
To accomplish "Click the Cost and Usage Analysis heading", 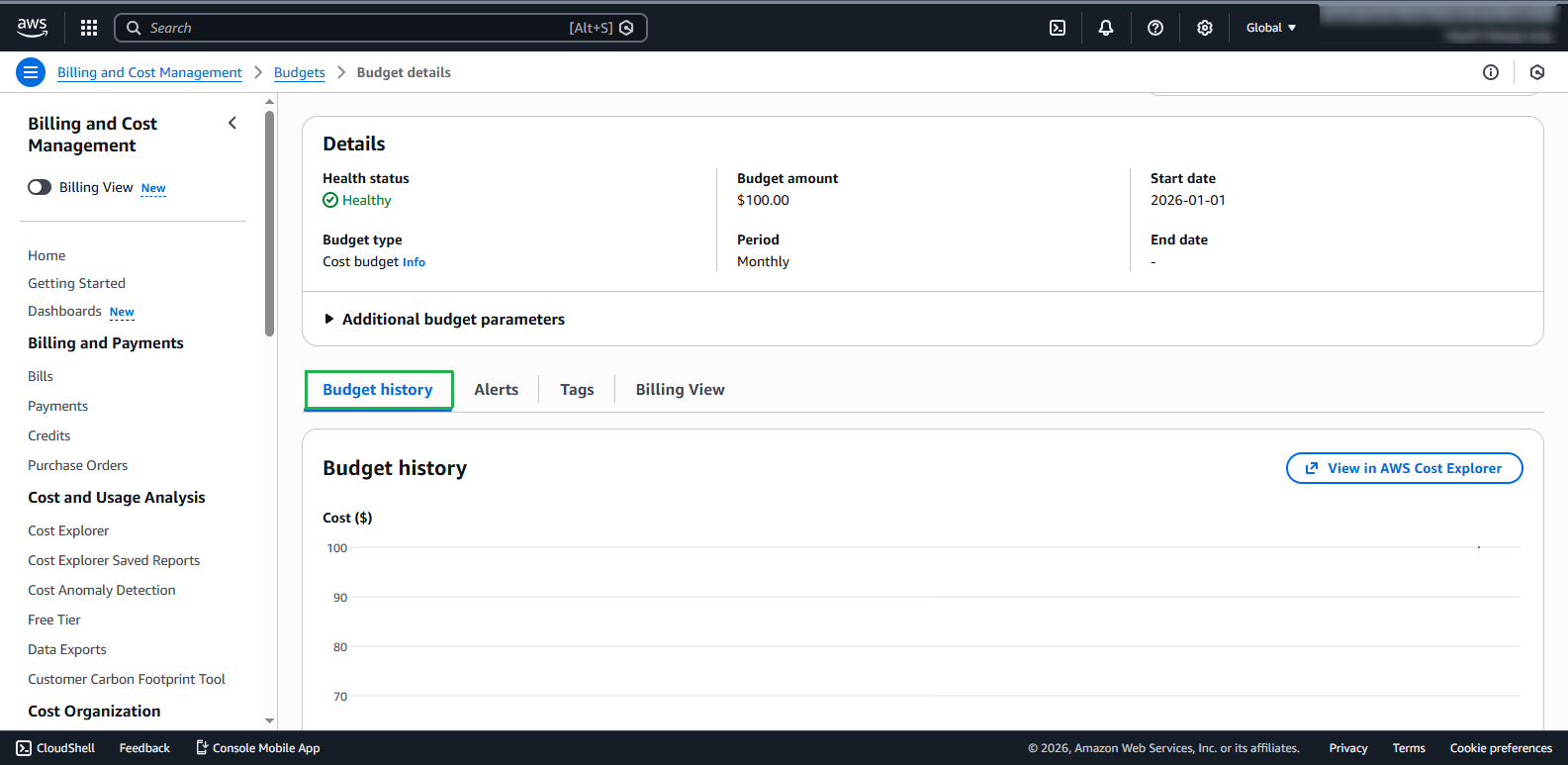I will pyautogui.click(x=117, y=497).
